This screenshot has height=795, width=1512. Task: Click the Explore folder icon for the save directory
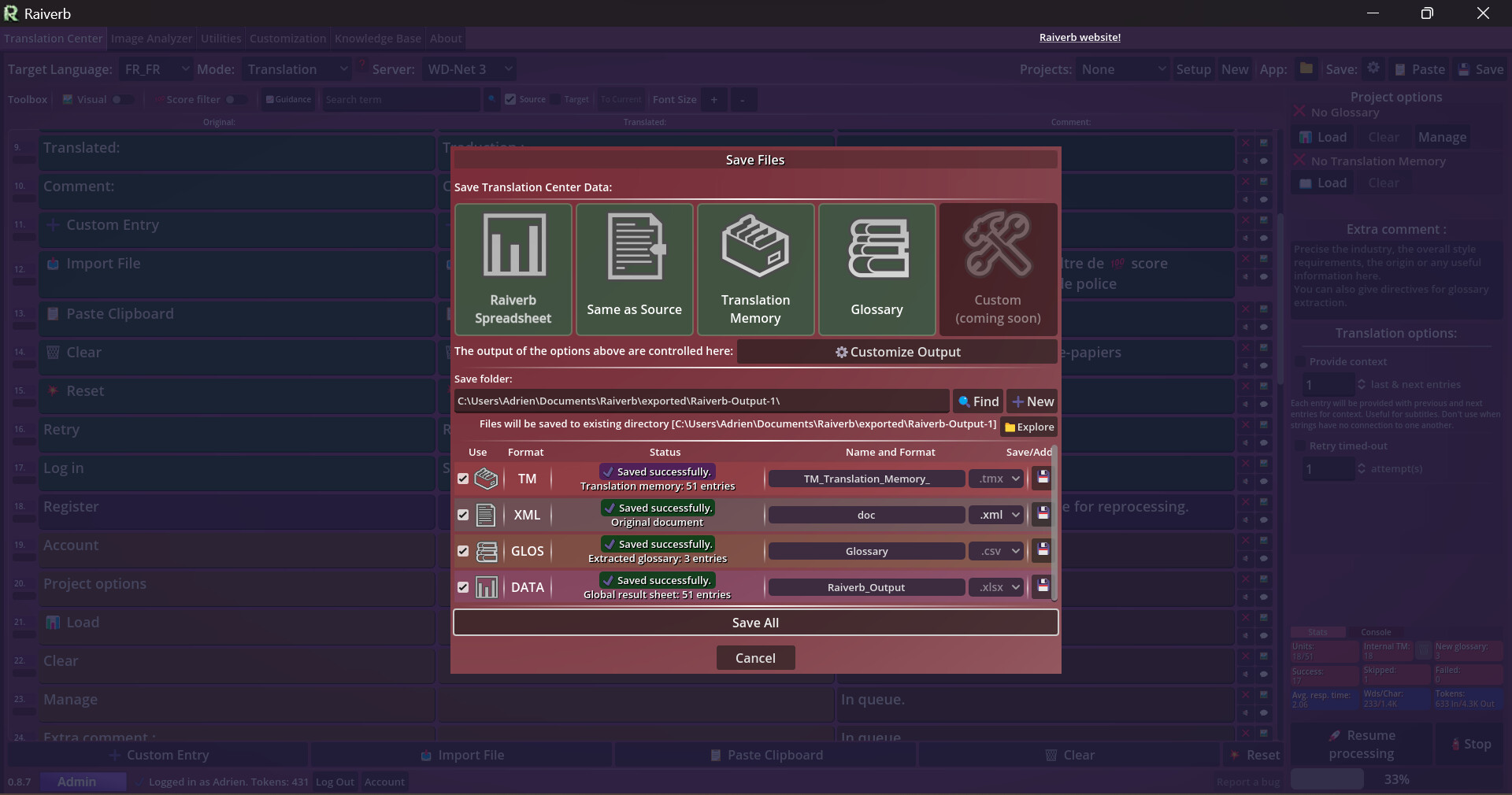click(x=1012, y=427)
